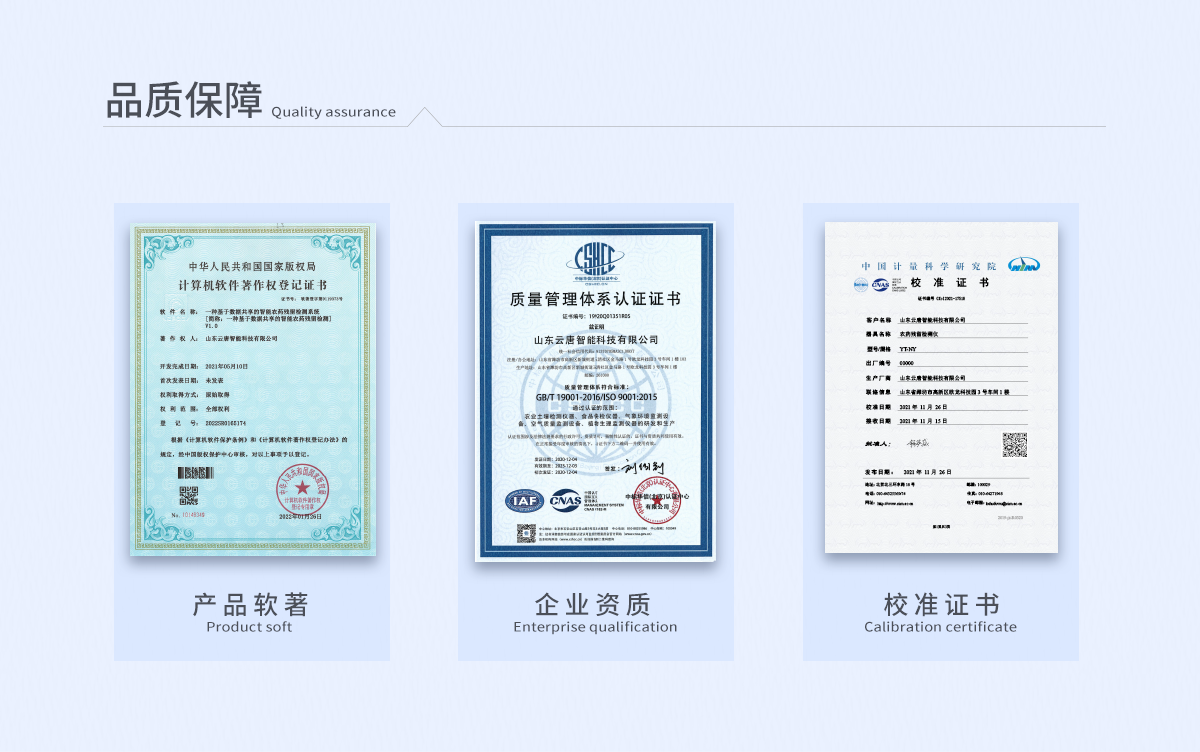Open the quality management system certificate image

pyautogui.click(x=595, y=390)
